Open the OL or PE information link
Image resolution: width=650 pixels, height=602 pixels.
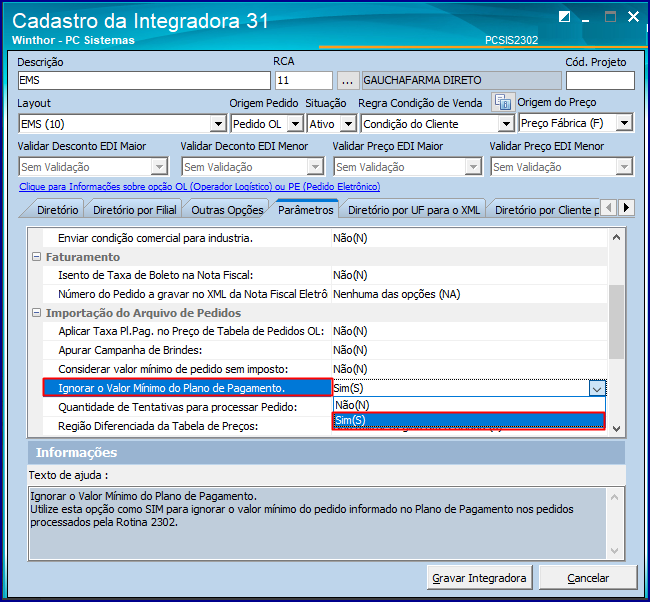pyautogui.click(x=199, y=187)
